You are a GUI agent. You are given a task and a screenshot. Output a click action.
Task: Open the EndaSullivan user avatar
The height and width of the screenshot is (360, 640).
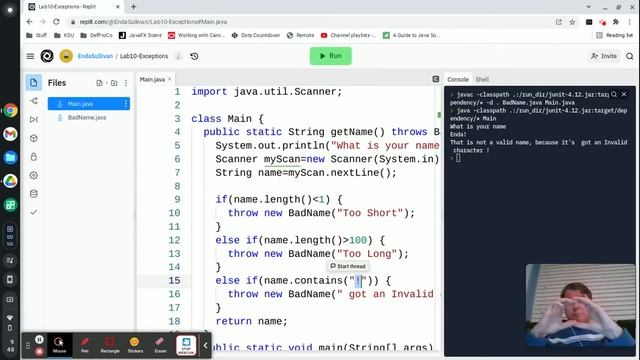pos(66,56)
